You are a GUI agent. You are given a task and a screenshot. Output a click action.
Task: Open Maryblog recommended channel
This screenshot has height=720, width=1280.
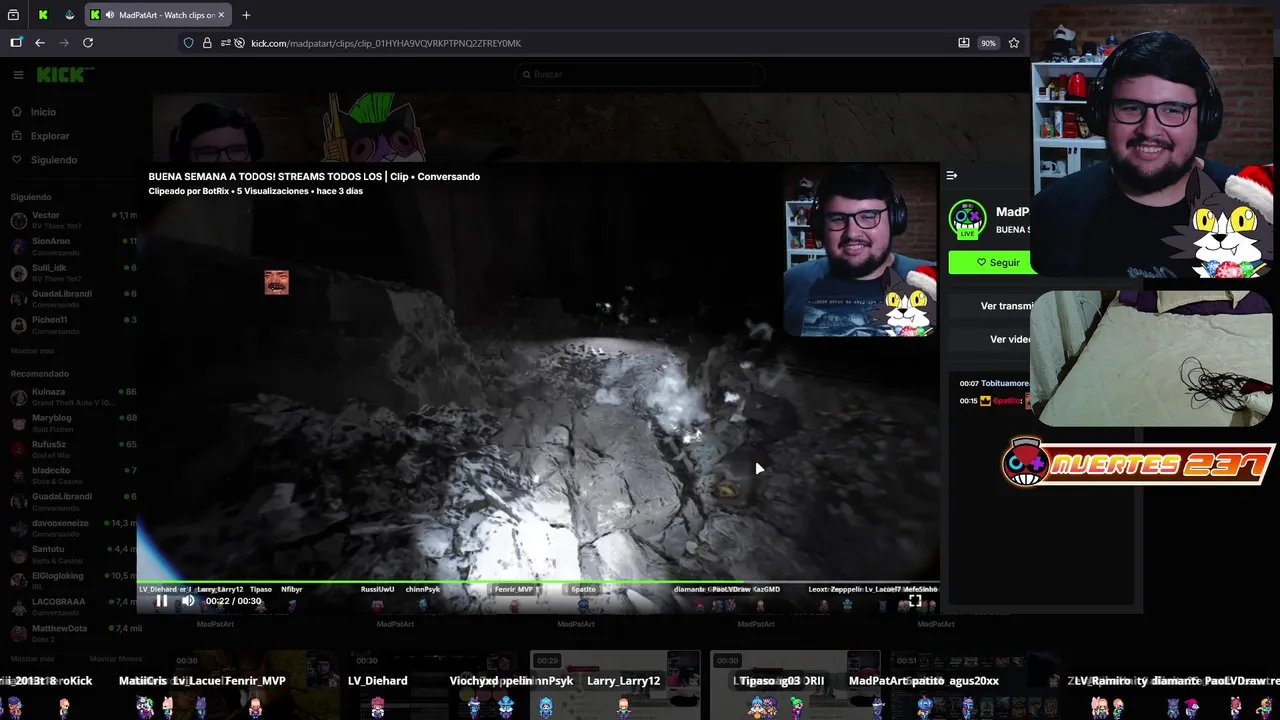72,422
